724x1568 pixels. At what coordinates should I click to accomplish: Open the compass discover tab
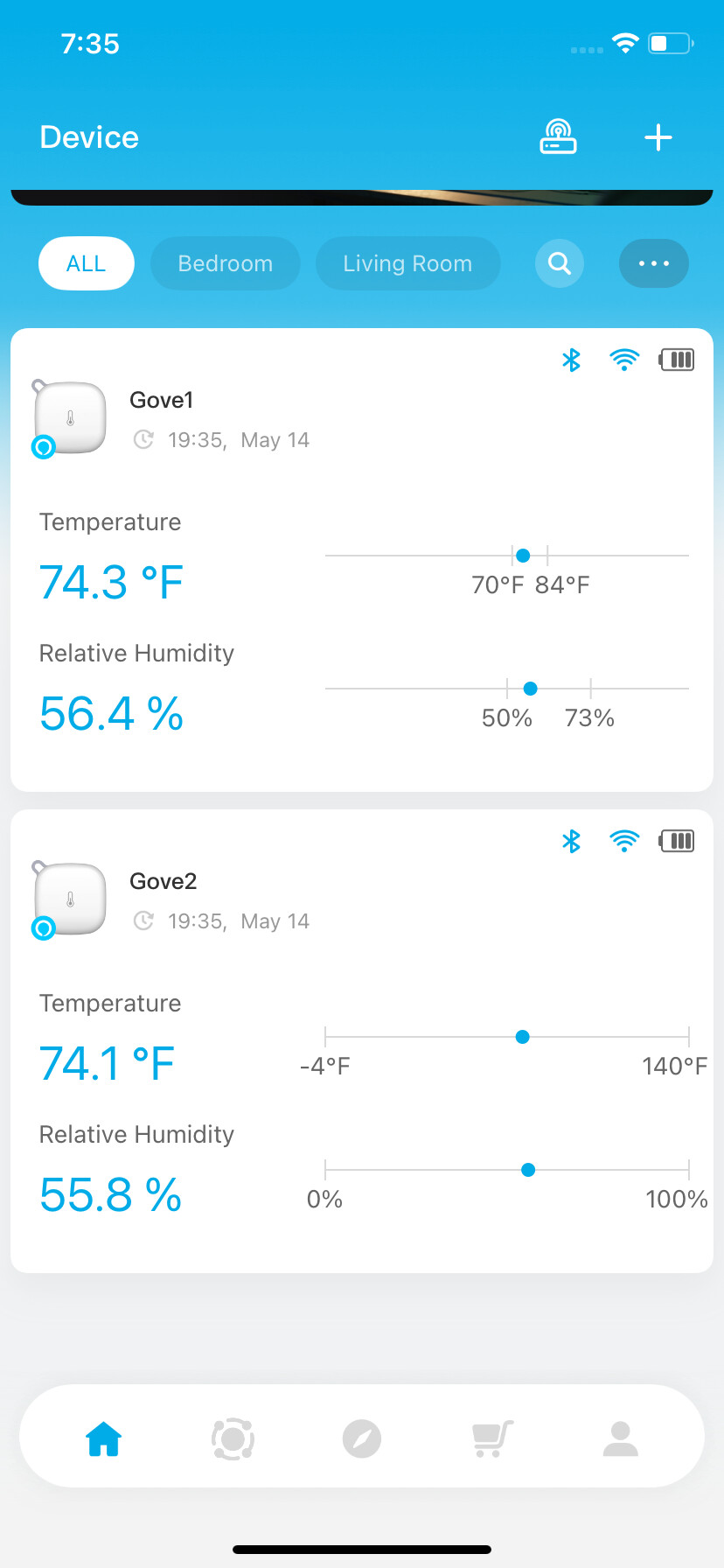click(362, 1438)
